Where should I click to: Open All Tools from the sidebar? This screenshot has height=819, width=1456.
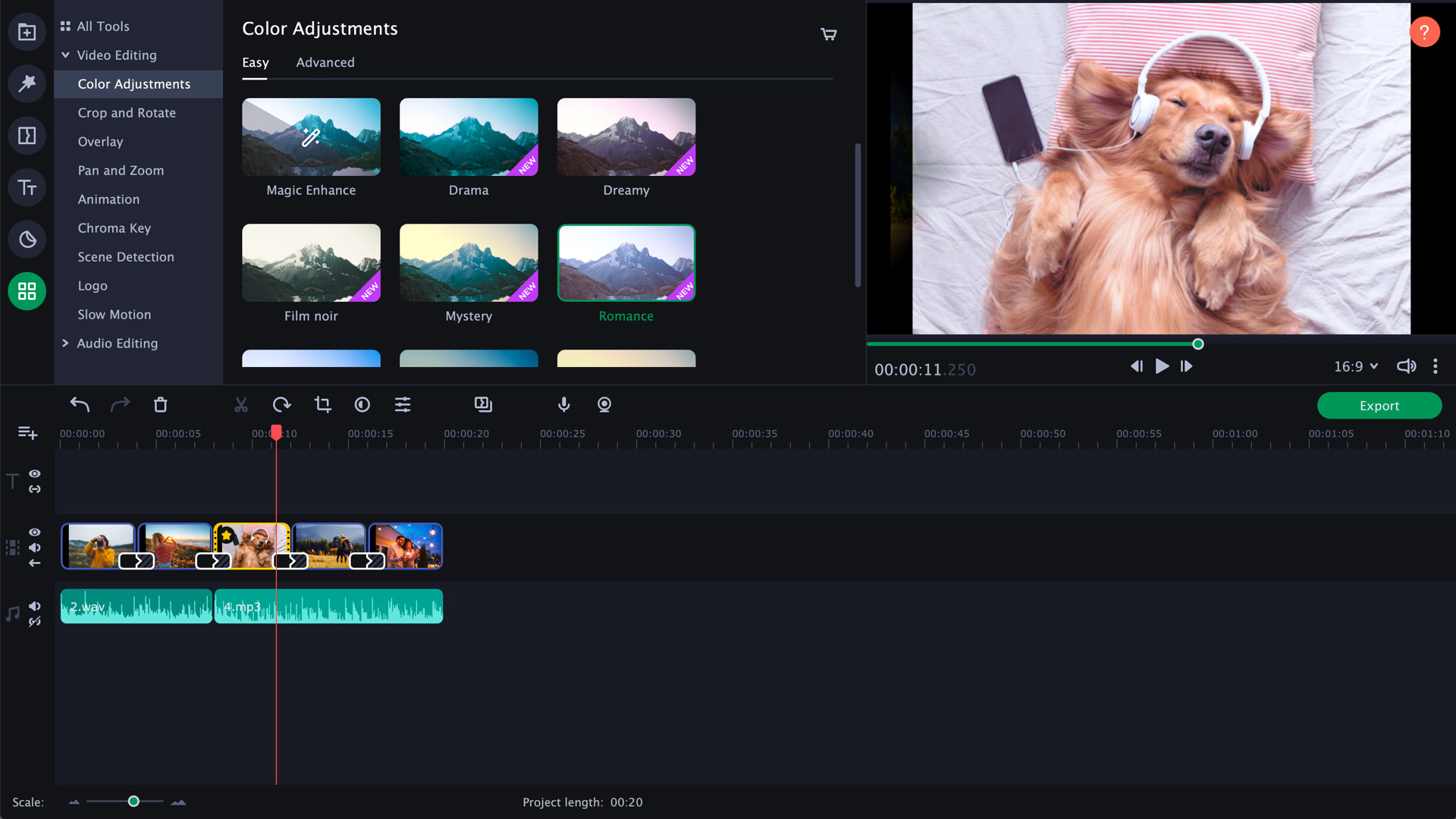click(x=102, y=25)
